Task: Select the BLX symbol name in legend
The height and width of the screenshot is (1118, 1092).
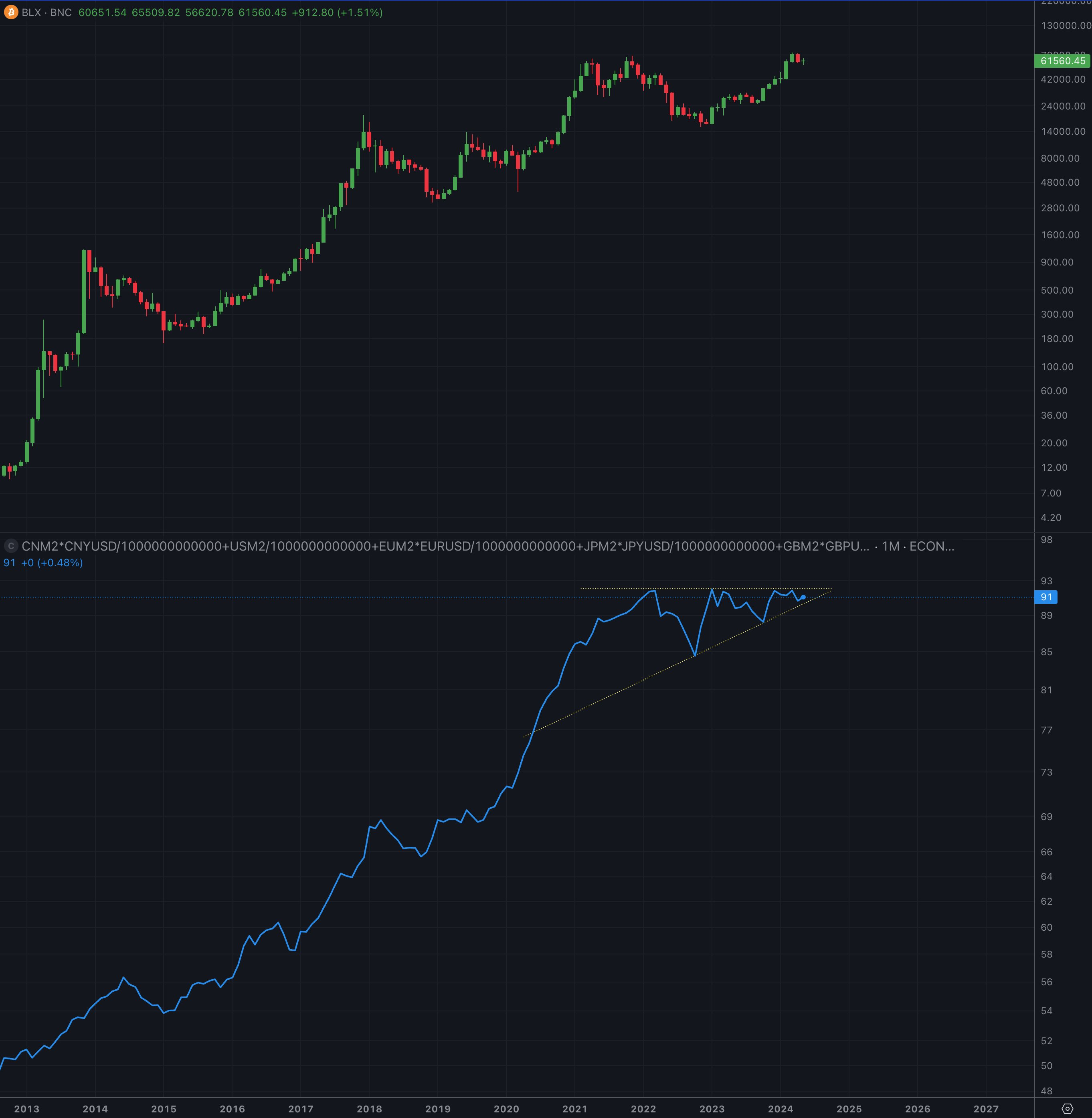Action: click(31, 12)
